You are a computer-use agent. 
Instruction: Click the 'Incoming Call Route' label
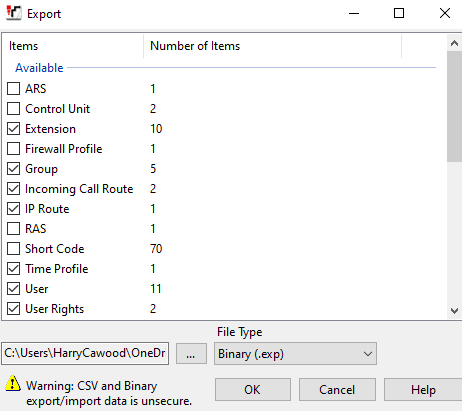coord(79,189)
